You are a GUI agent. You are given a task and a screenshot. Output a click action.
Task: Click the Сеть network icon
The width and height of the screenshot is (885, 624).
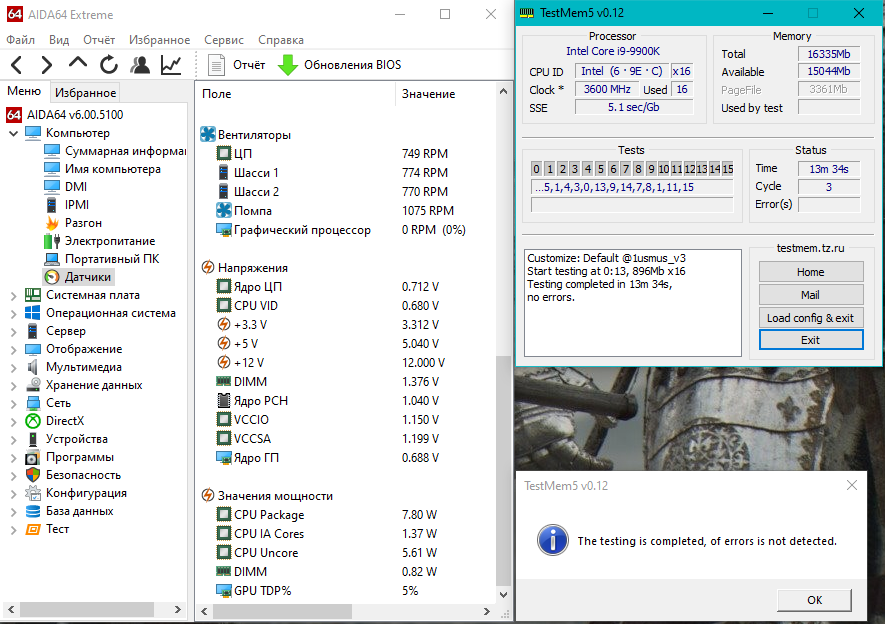[x=33, y=403]
